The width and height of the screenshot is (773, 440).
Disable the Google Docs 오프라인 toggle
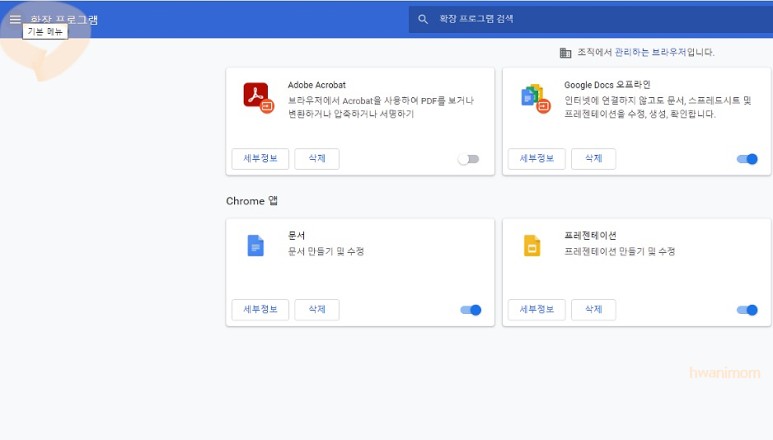(x=747, y=159)
